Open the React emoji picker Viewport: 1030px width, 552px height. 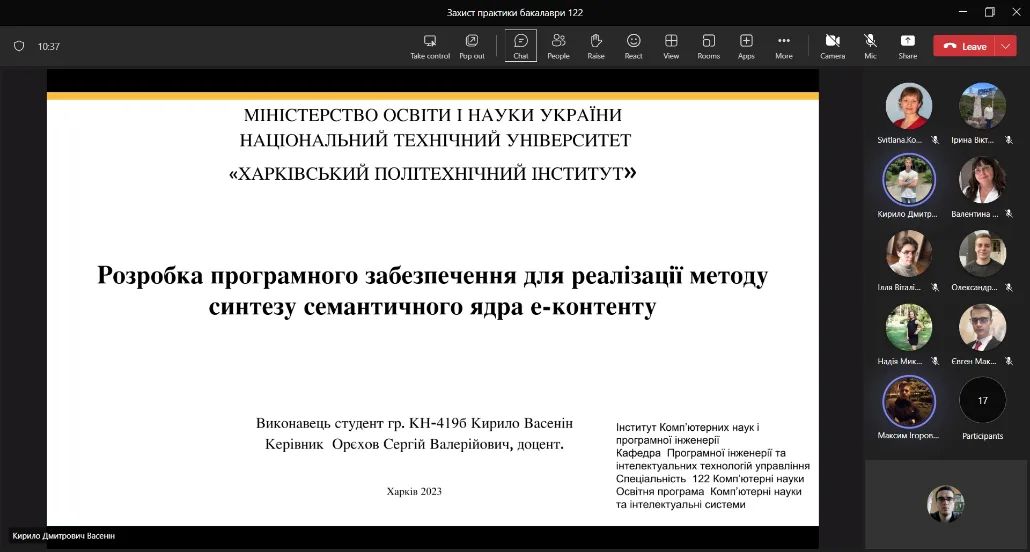[x=633, y=46]
